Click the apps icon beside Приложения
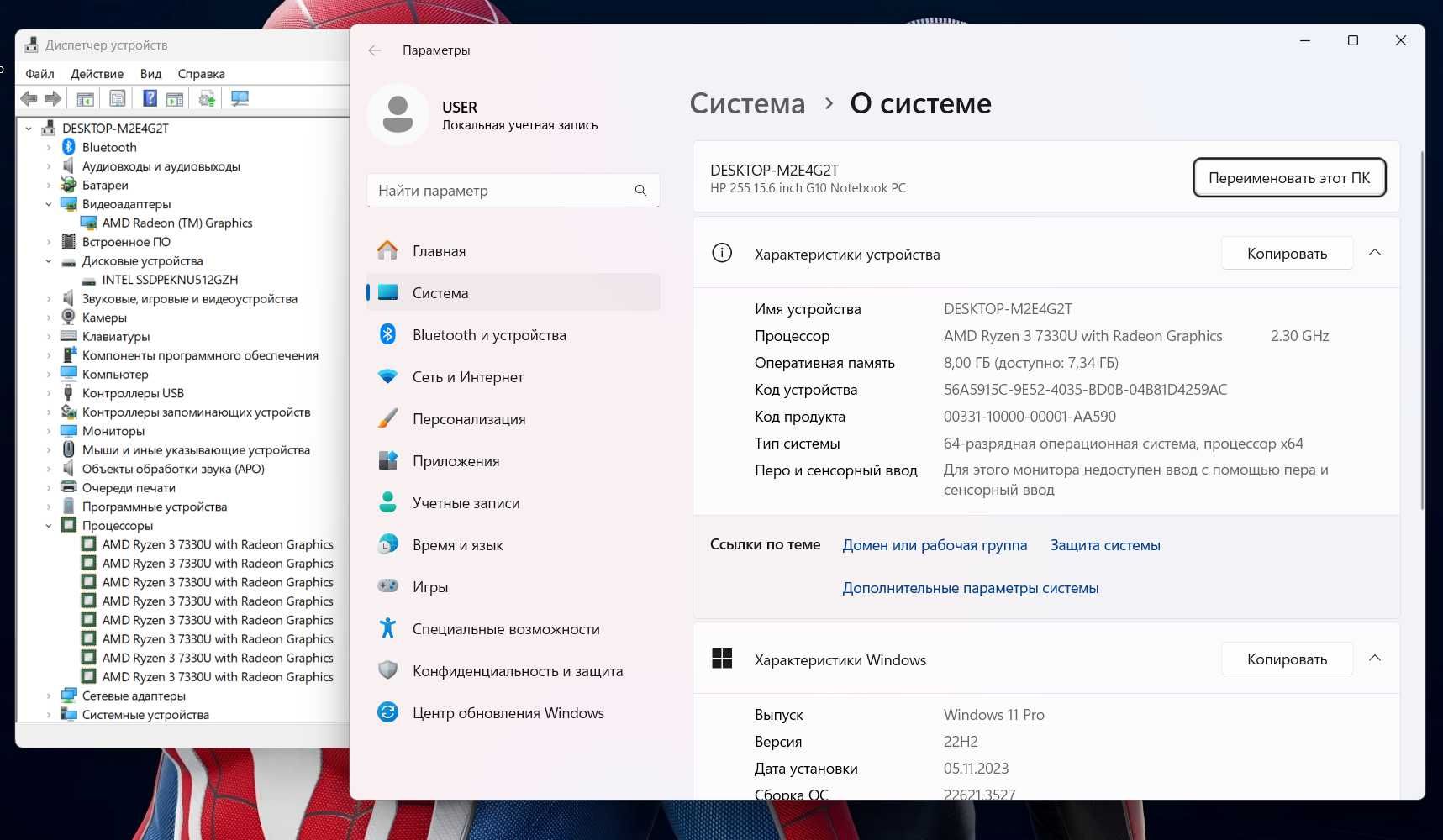 (x=387, y=460)
